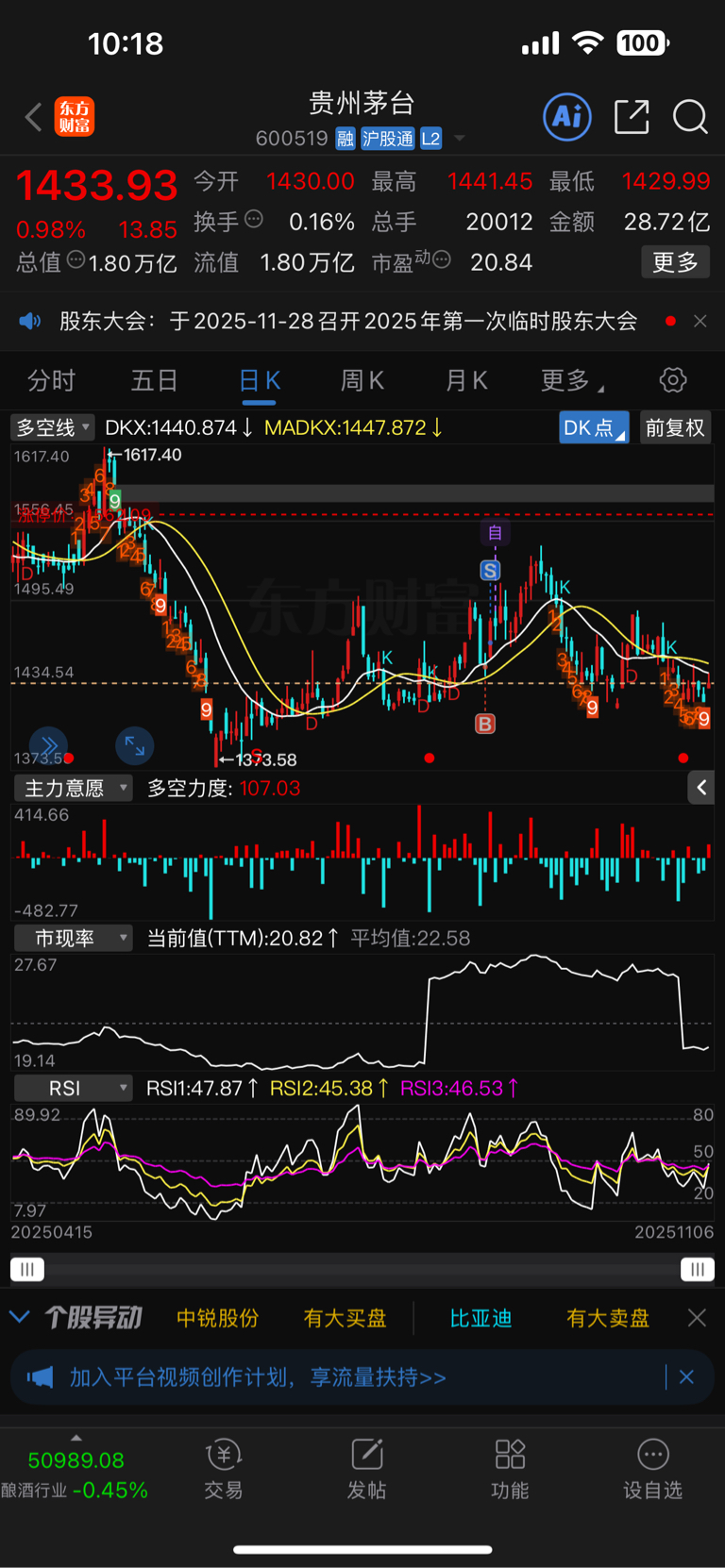Tap the L2 level badge
Viewport: 725px width, 1568px height.
[x=431, y=139]
